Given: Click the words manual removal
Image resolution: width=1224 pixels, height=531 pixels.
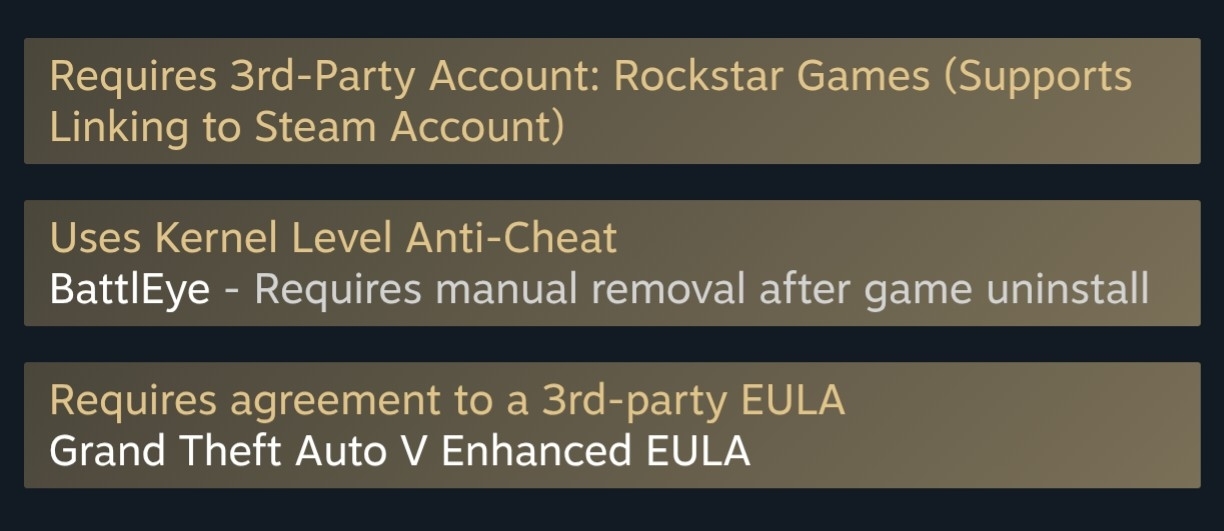Looking at the screenshot, I should tap(591, 290).
